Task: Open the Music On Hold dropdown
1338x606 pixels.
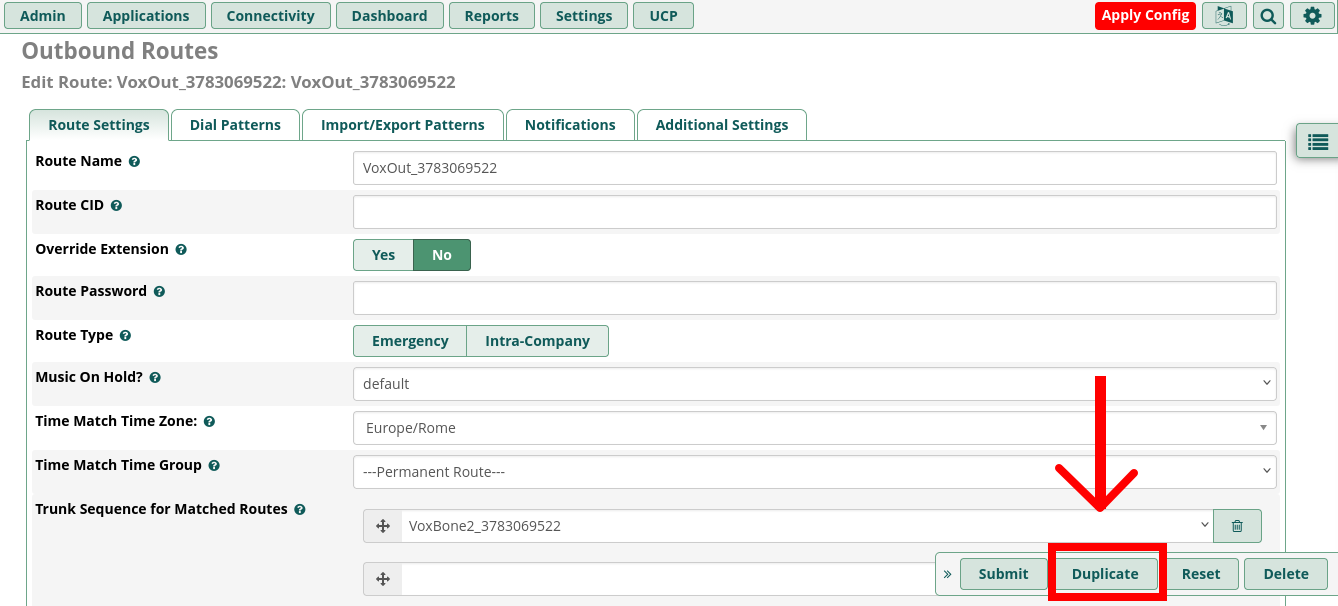Action: point(814,384)
